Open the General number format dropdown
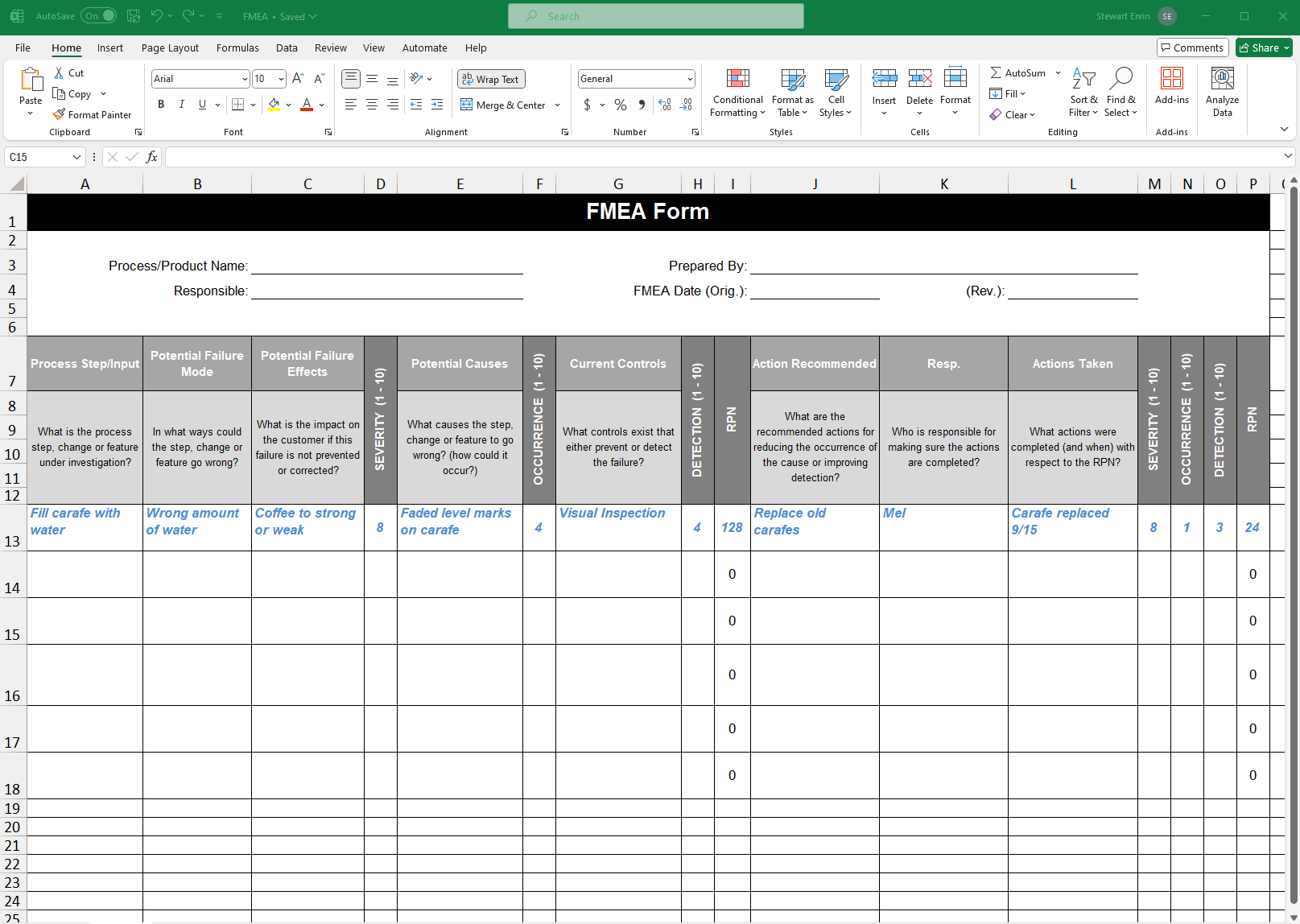Image resolution: width=1300 pixels, height=924 pixels. [x=690, y=79]
